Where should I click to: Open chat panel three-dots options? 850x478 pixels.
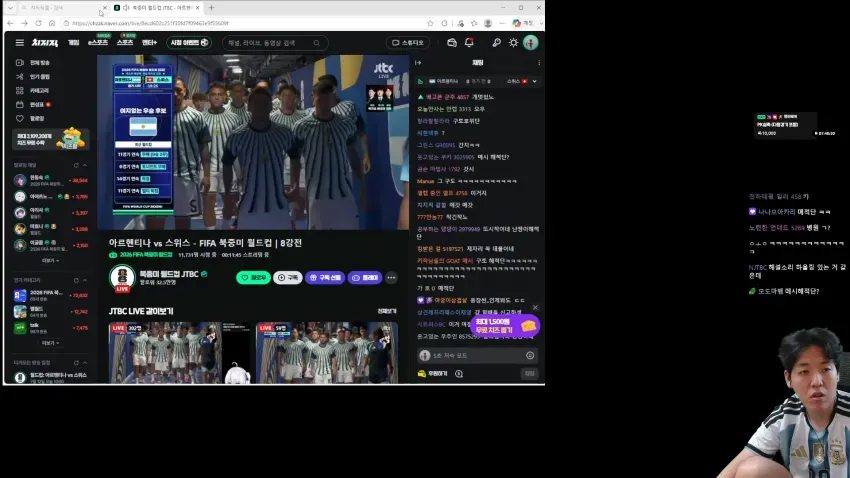539,63
